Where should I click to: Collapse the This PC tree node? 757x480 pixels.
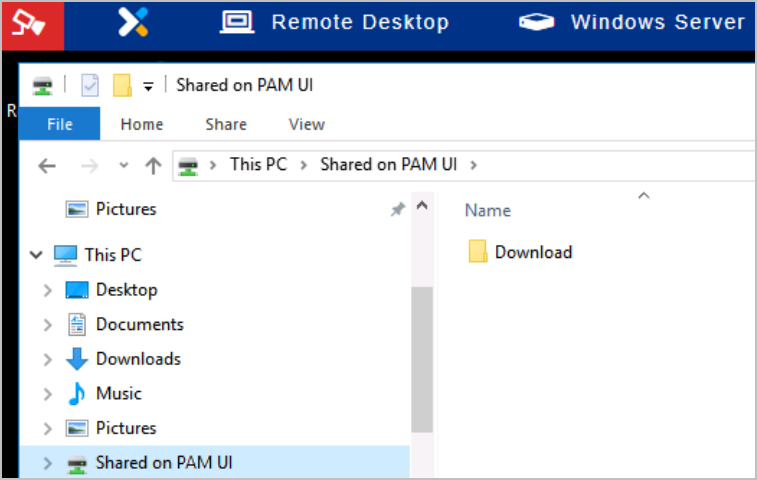(x=37, y=255)
